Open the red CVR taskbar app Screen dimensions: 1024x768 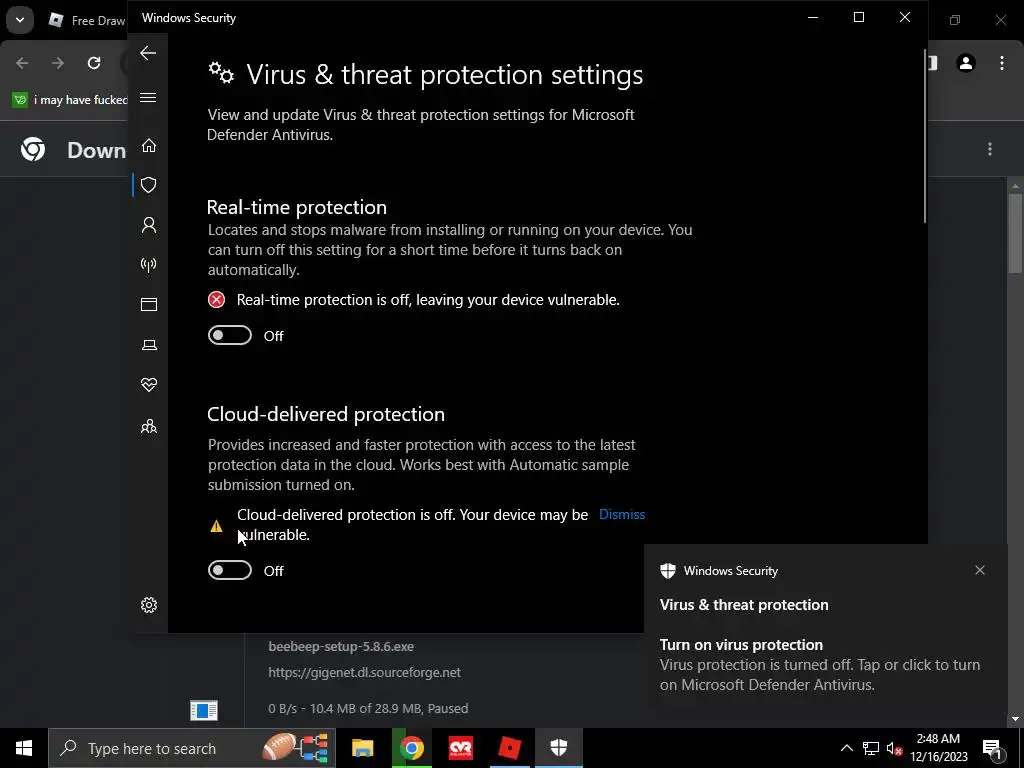[x=460, y=748]
